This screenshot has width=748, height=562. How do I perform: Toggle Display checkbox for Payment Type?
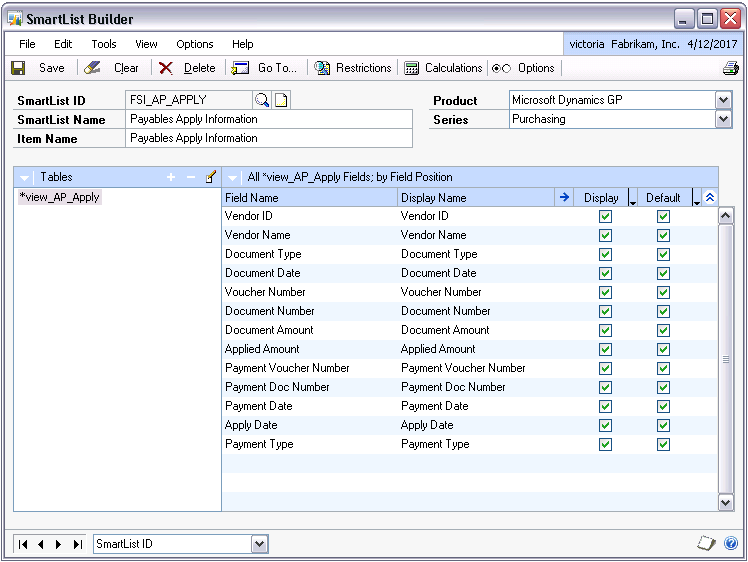point(605,445)
